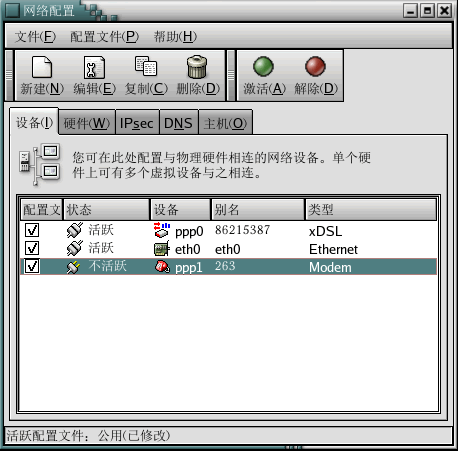This screenshot has width=458, height=451.
Task: Click the green 激活(A) activate button
Action: coord(263,66)
